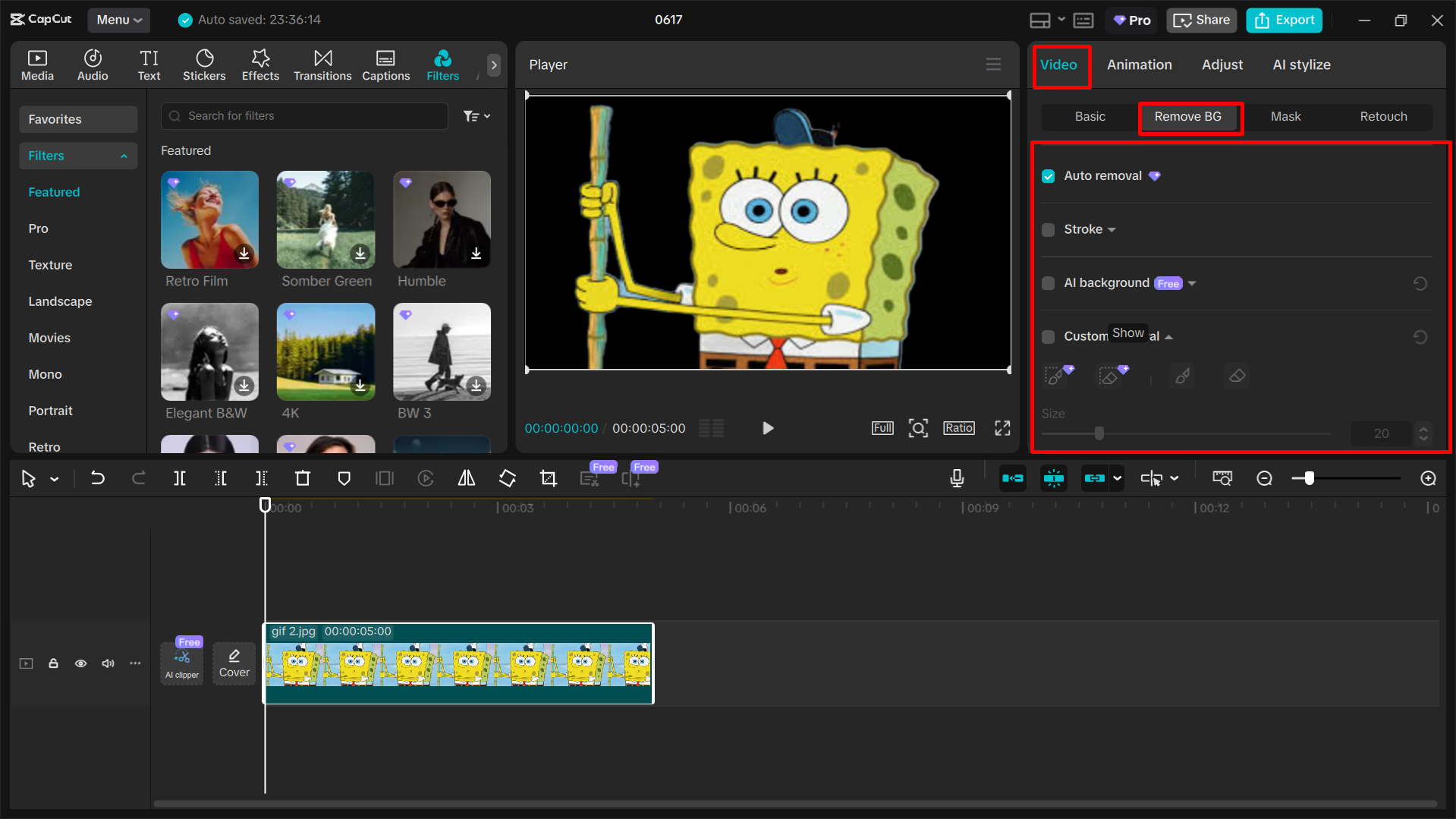Enable the Stroke option checkbox

coord(1048,229)
